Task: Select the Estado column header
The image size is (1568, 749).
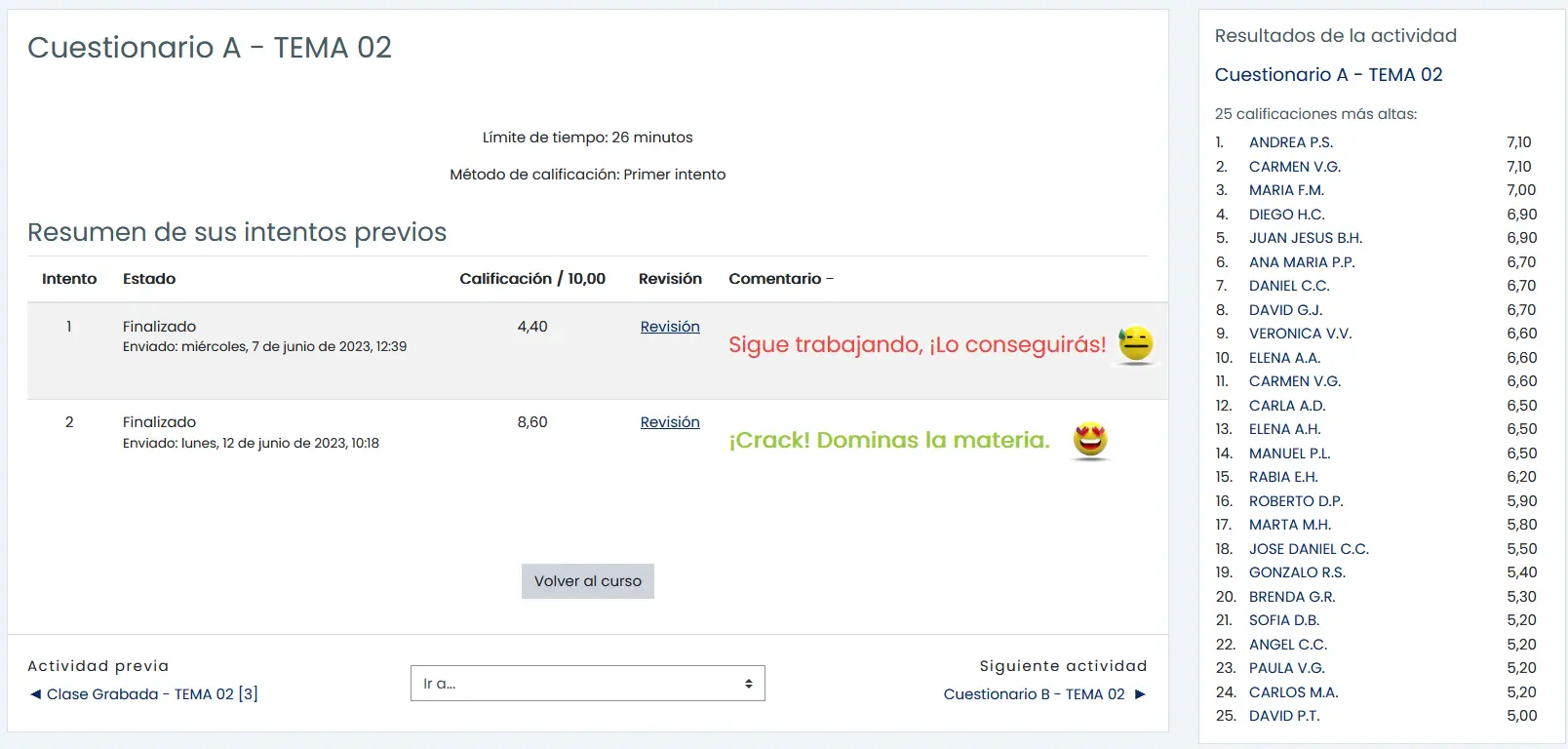Action: pos(149,279)
